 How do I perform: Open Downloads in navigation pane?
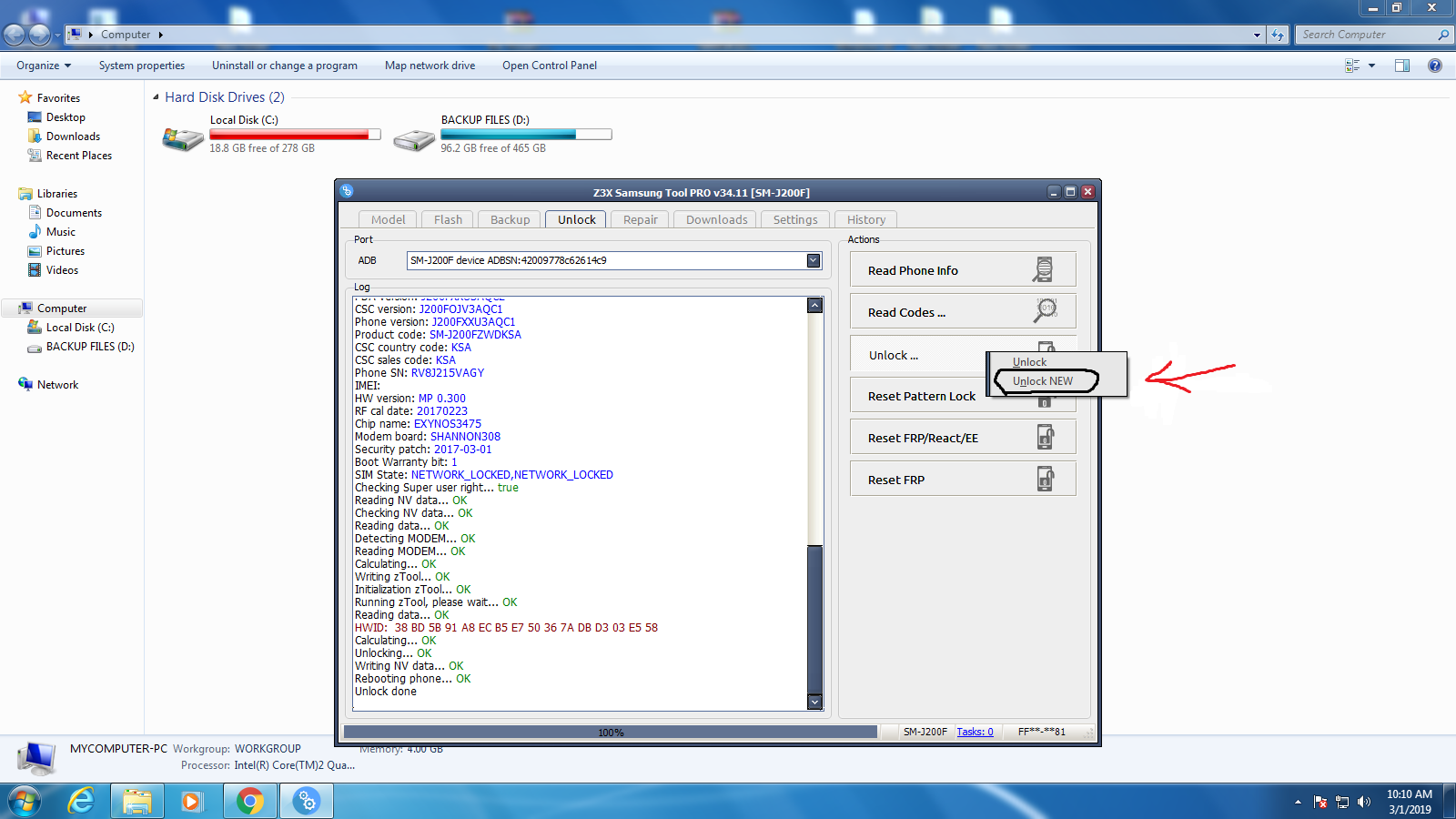(73, 136)
